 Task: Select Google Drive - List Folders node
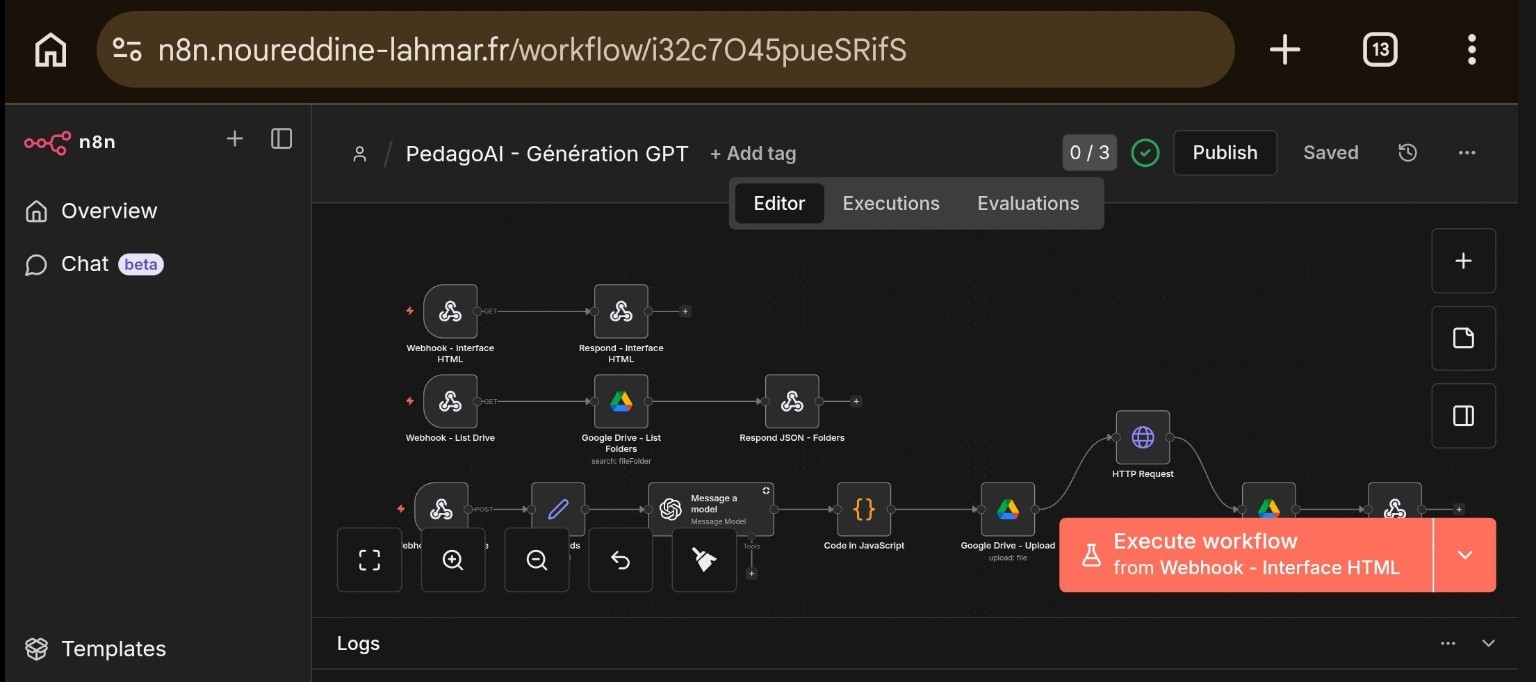[621, 401]
